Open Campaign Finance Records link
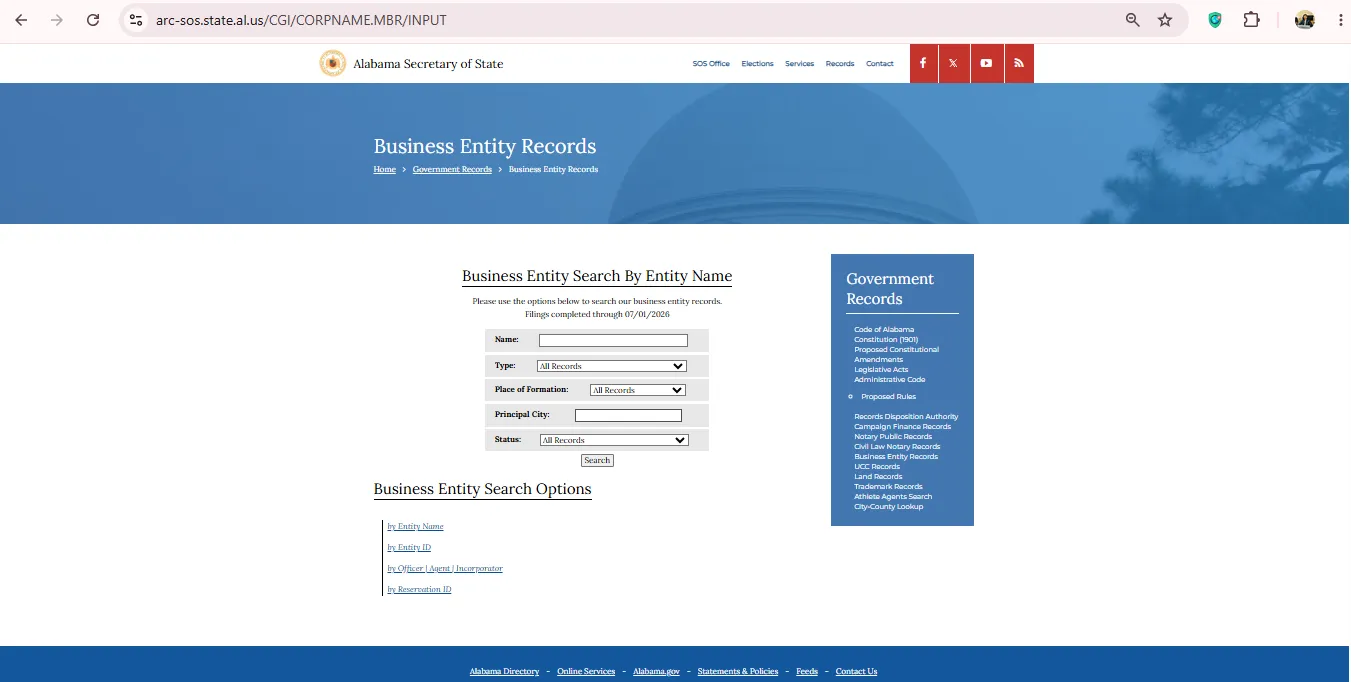The width and height of the screenshot is (1351, 682). (903, 427)
